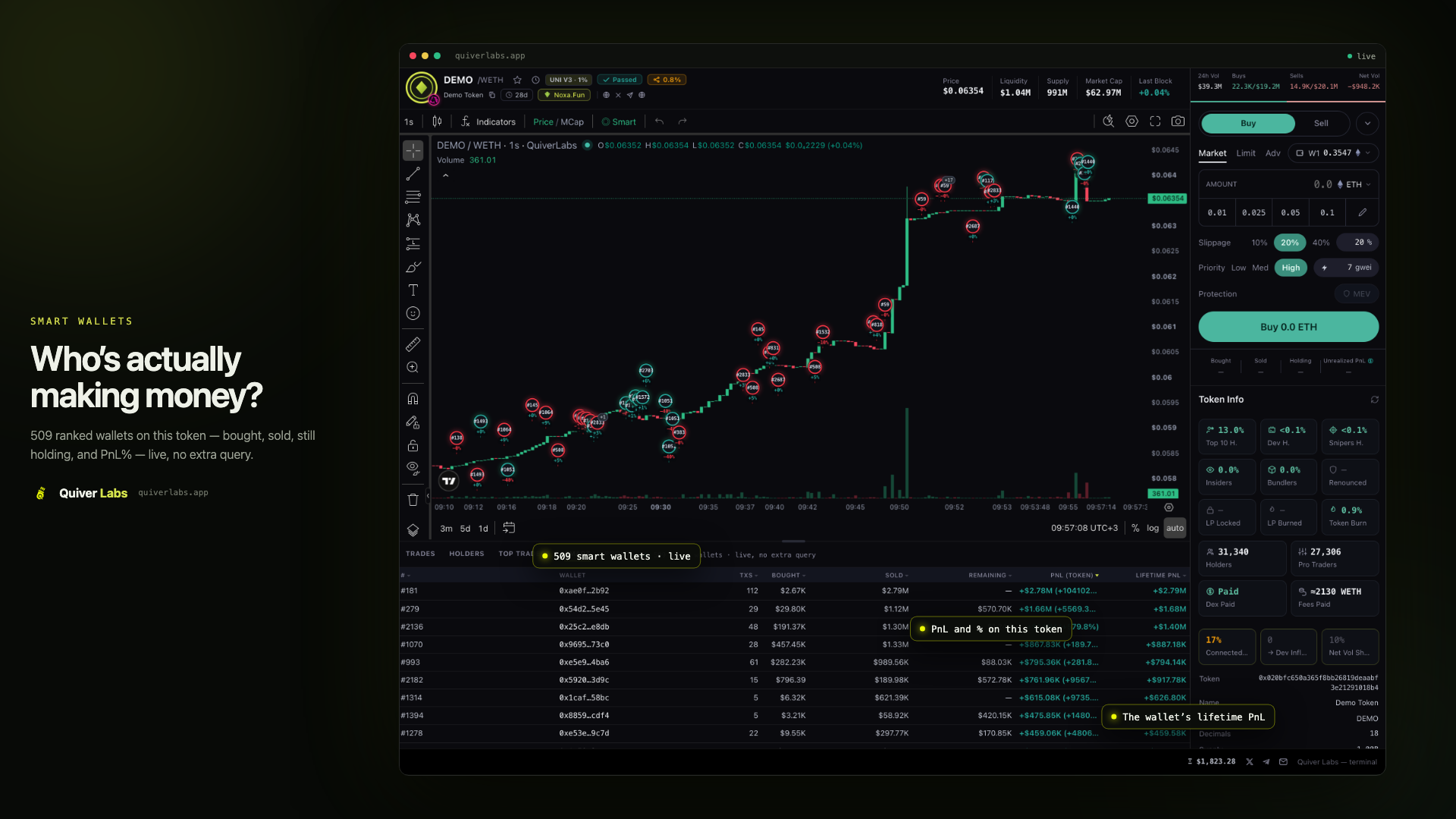This screenshot has height=819, width=1456.
Task: Open the quick search icon
Action: [1109, 121]
